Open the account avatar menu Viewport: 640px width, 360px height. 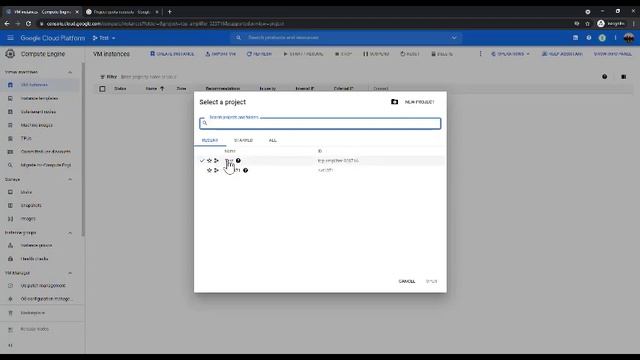[x=629, y=38]
